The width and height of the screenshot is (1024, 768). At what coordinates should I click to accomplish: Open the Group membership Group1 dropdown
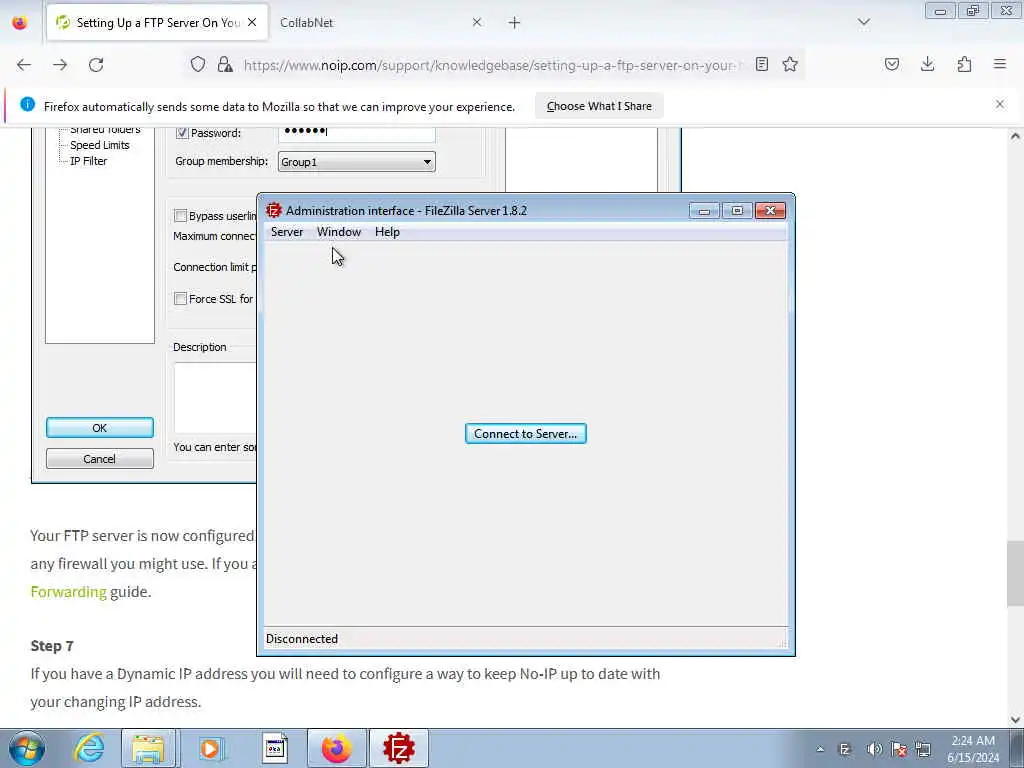tap(357, 162)
